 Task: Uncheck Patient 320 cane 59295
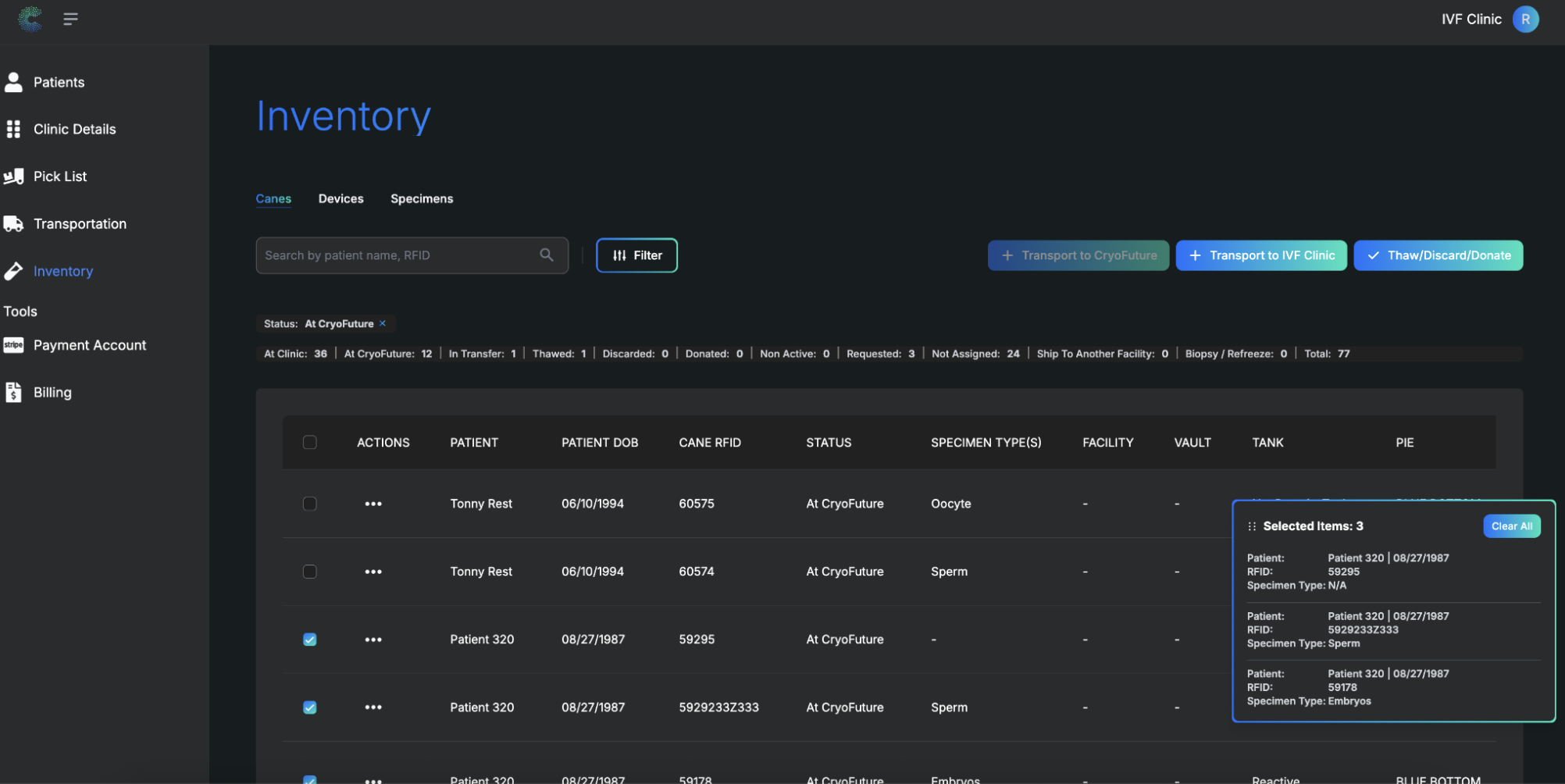[310, 639]
